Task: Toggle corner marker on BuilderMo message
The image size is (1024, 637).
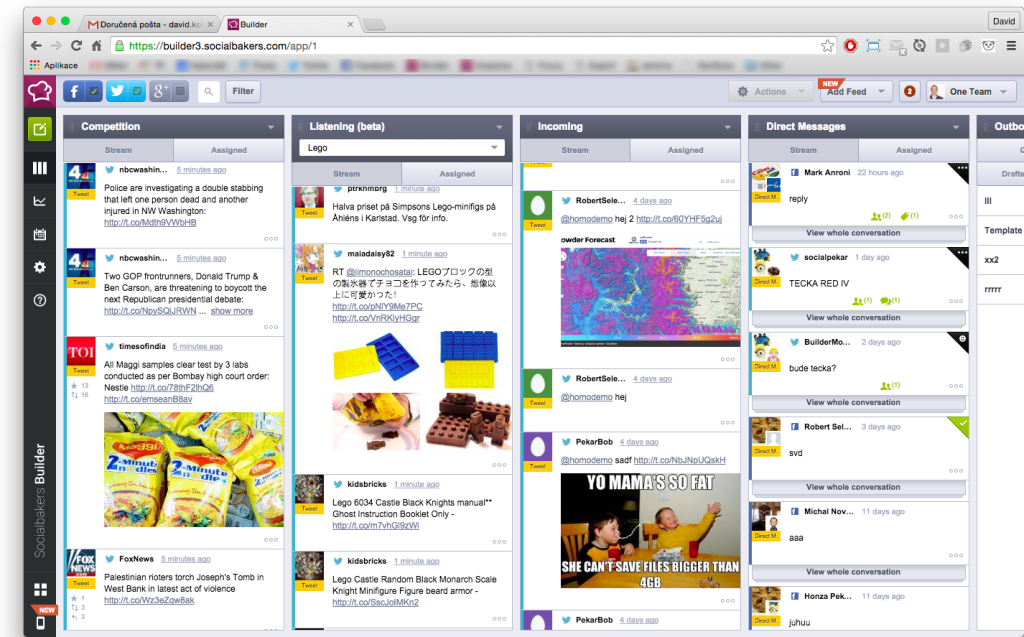Action: 961,339
